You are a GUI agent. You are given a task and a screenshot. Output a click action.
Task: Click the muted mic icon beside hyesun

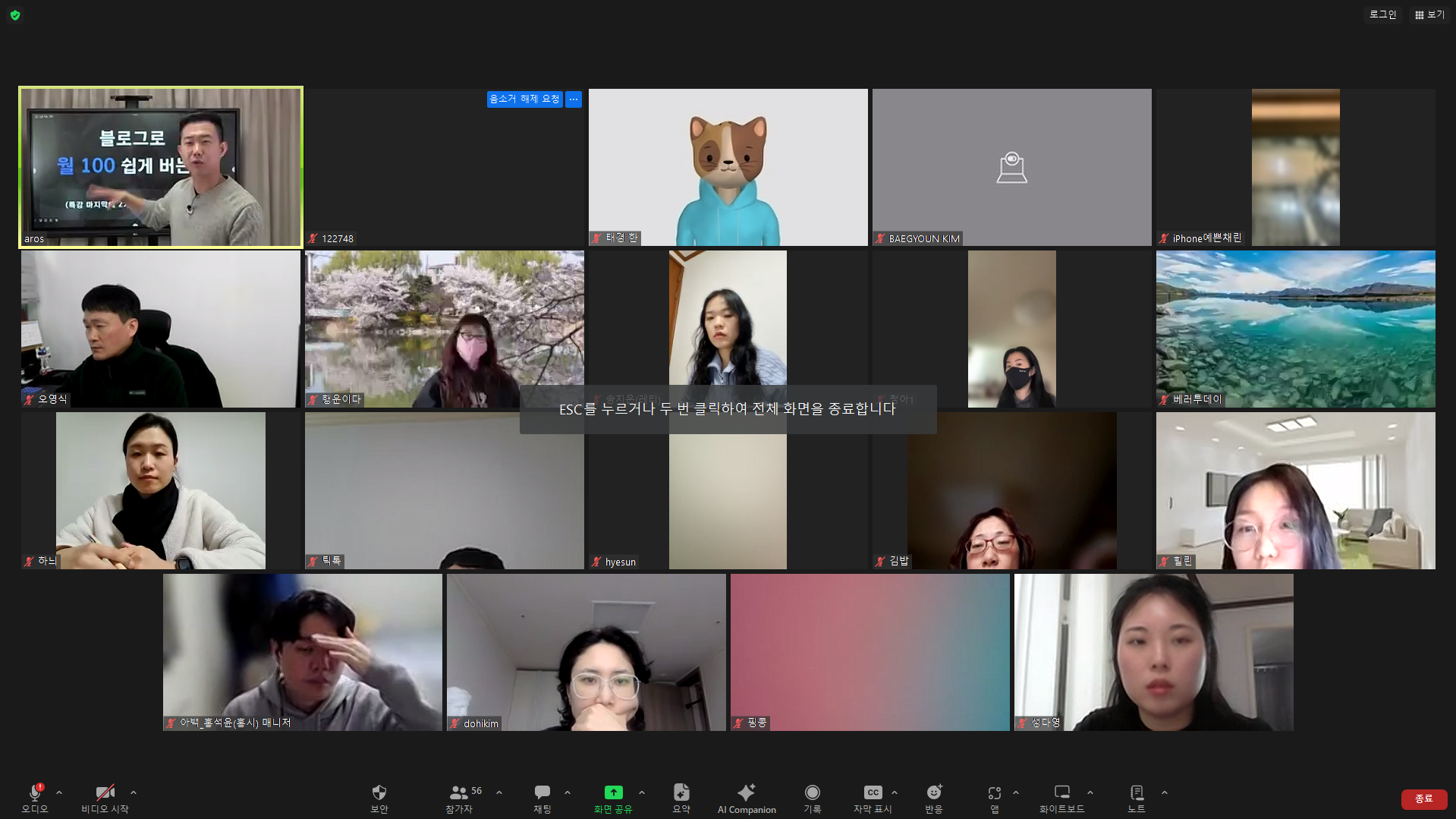coord(596,562)
